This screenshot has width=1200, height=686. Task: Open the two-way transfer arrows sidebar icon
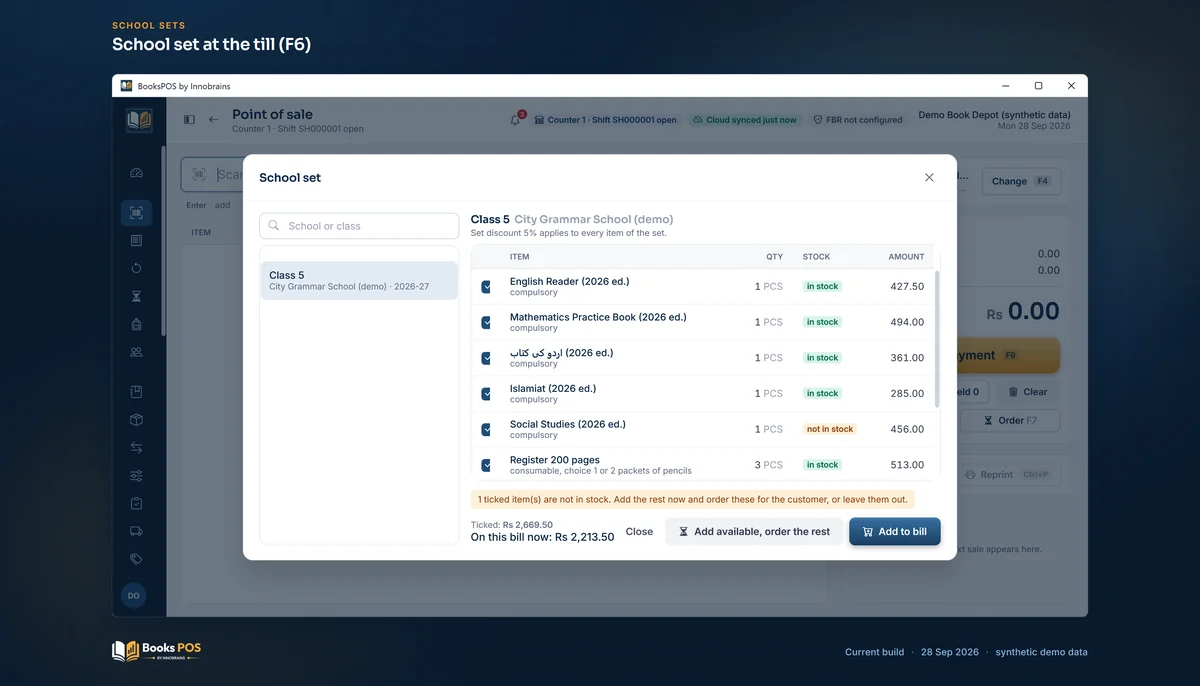[136, 448]
